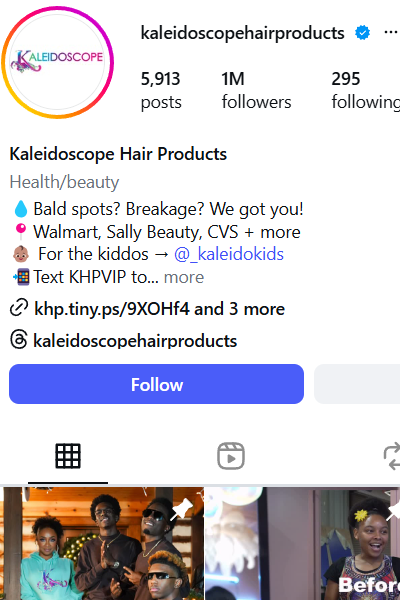The image size is (400, 600).
Task: Click the pin icon on first post
Action: coord(182,508)
